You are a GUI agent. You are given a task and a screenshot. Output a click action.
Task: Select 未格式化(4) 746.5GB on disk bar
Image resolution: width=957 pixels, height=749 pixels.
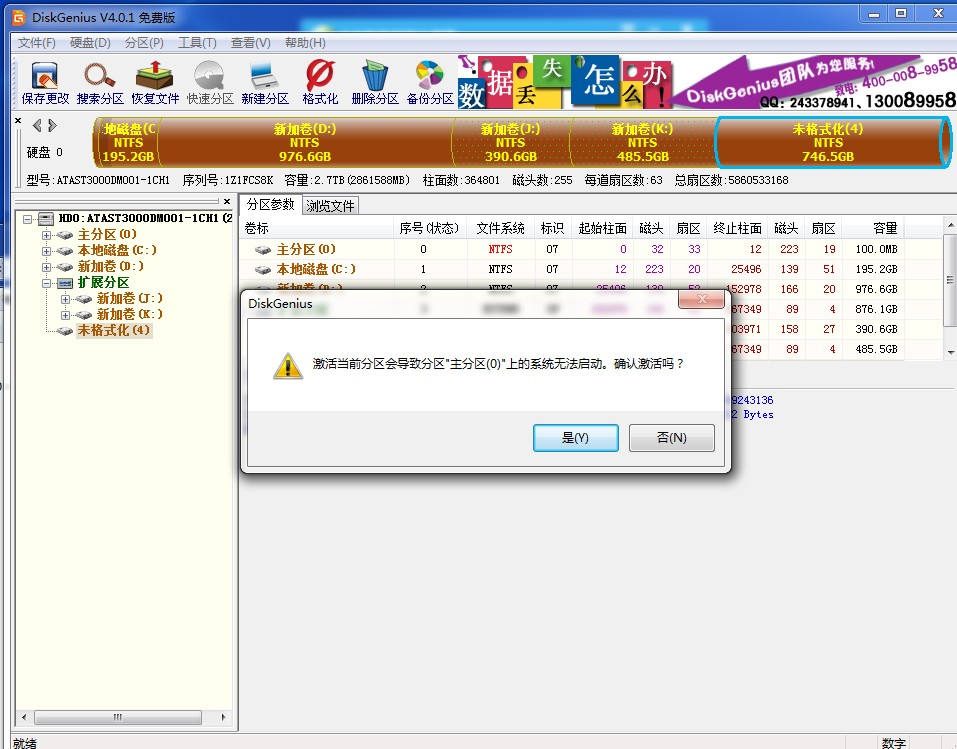click(828, 142)
